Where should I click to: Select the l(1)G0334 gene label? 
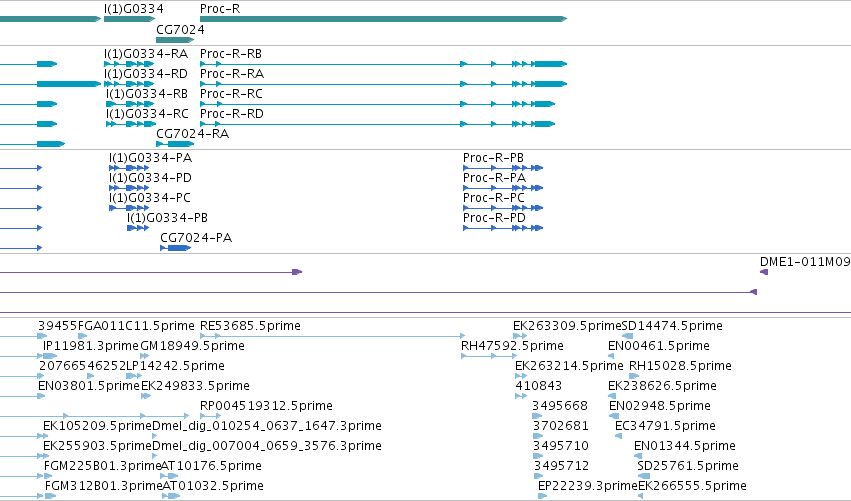134,9
